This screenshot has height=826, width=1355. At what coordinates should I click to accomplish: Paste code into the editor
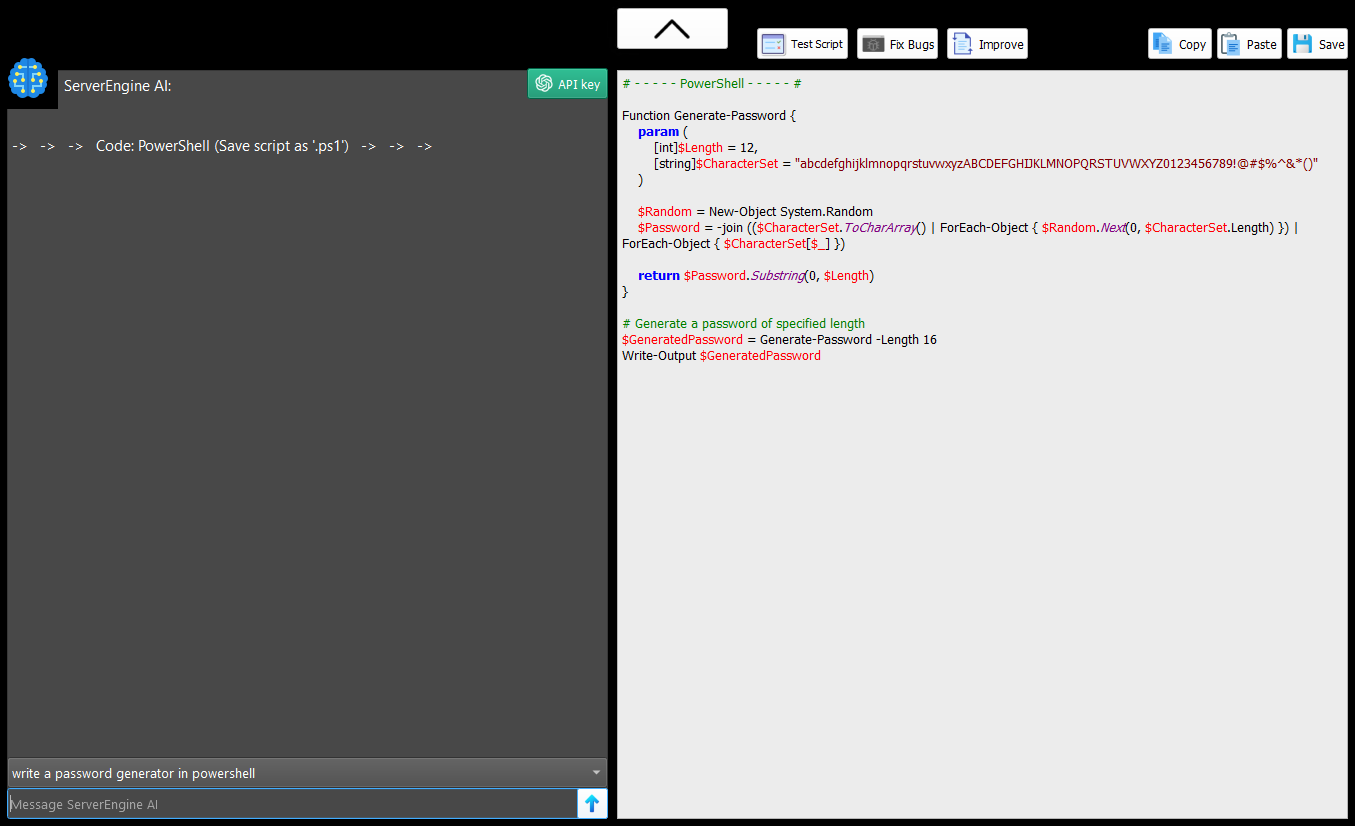[1249, 44]
